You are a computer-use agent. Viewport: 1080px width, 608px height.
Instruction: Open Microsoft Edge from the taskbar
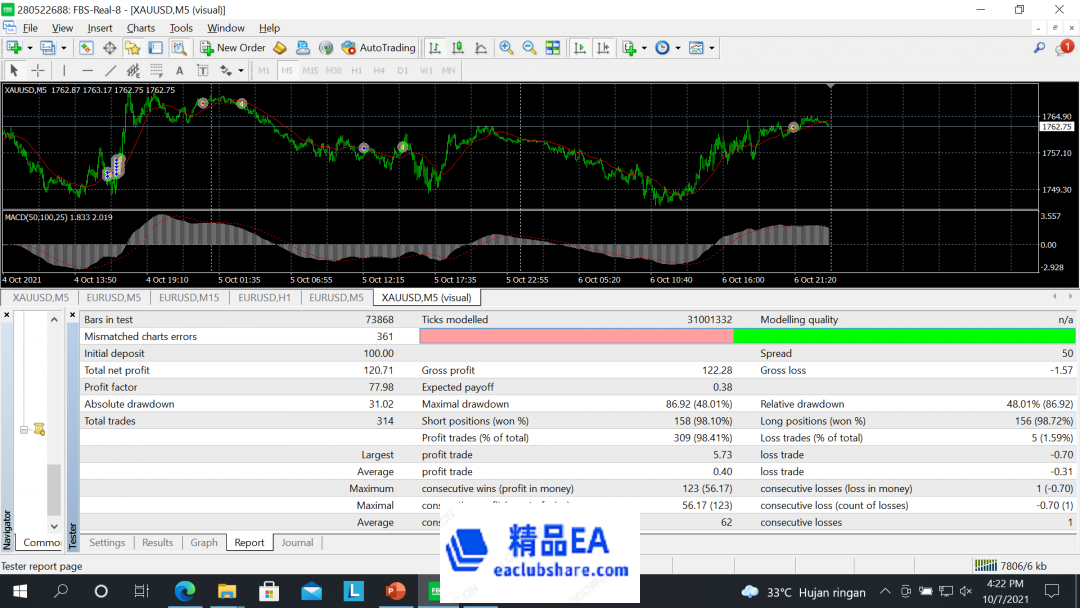point(184,591)
